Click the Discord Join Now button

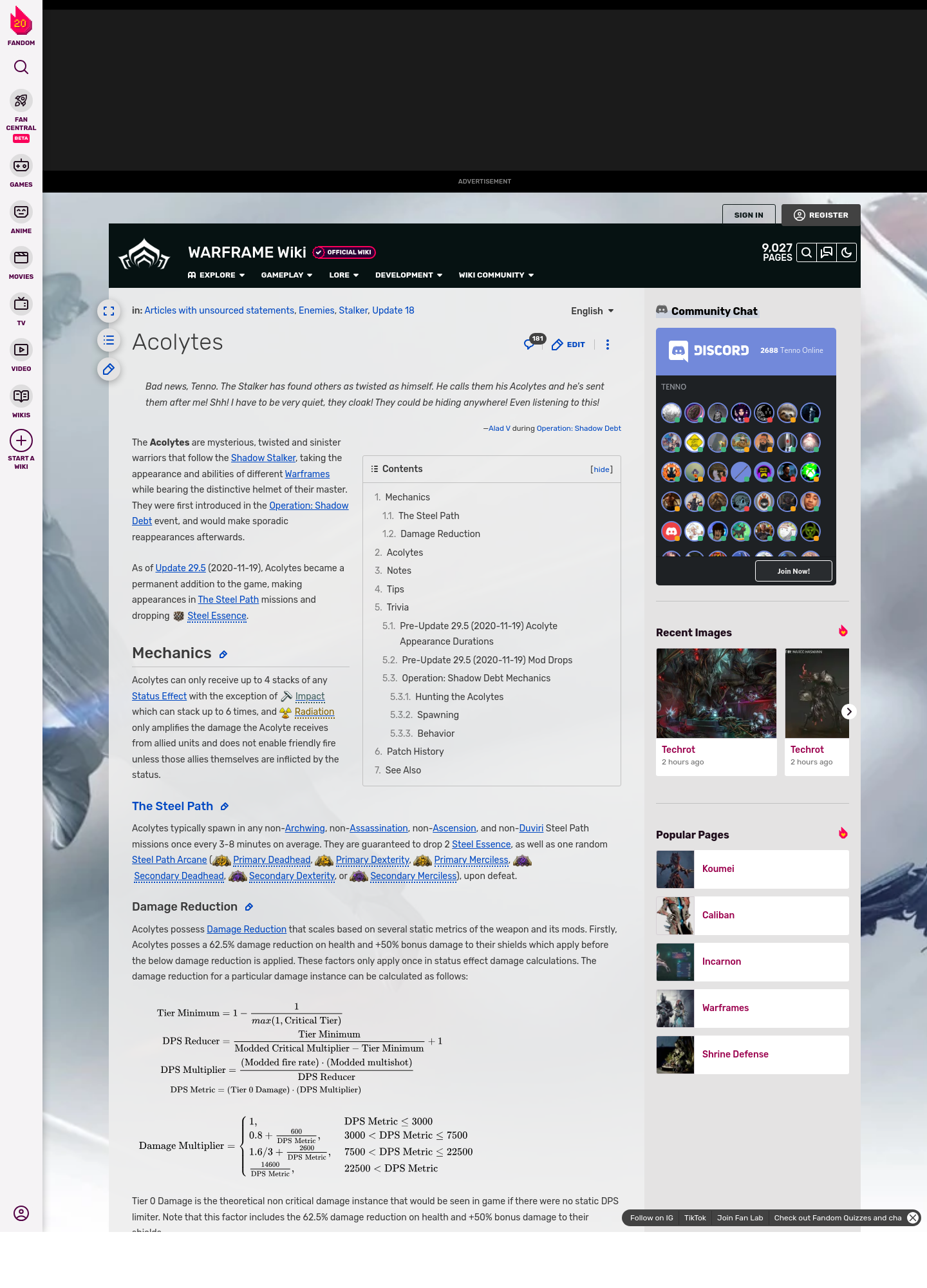click(794, 571)
